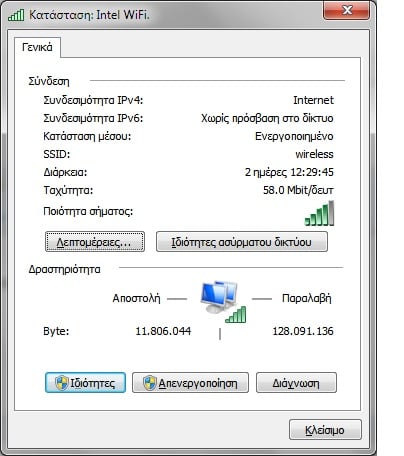Click small signal bars beside computers icon
404x456 pixels.
click(x=236, y=315)
